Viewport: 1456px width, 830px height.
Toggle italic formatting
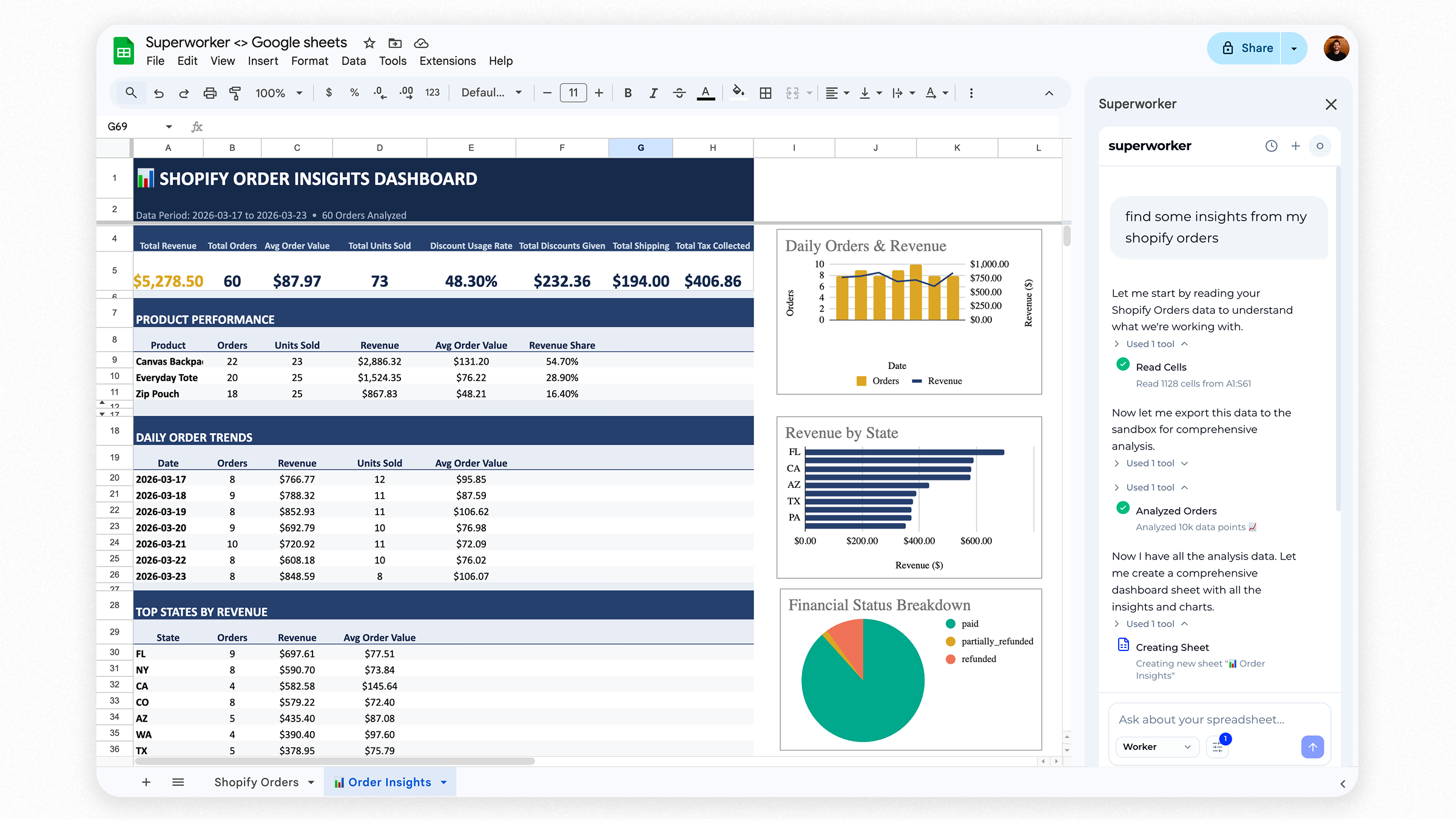[x=653, y=92]
